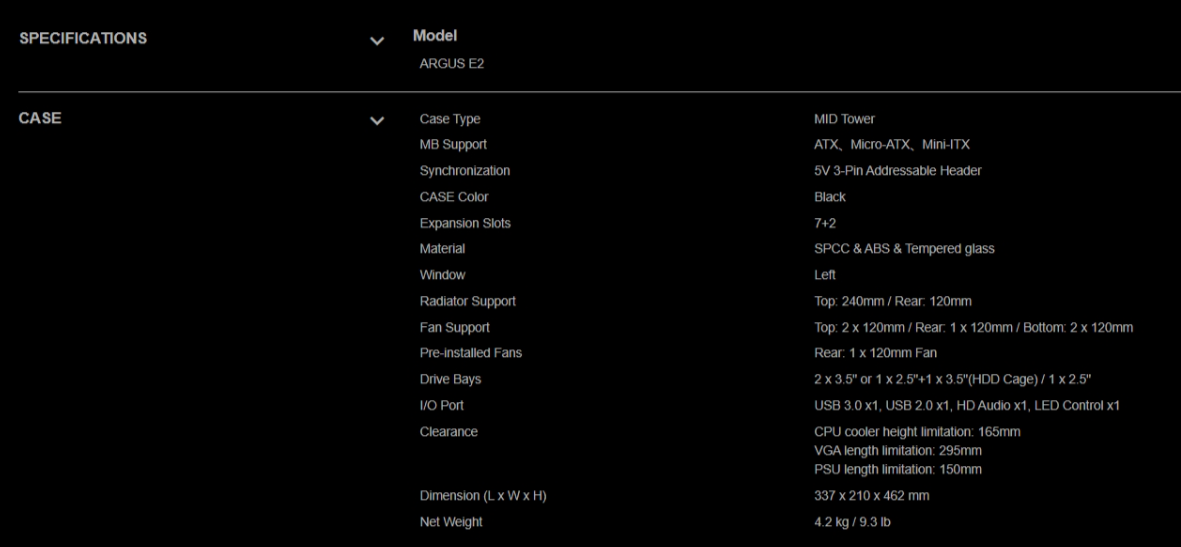1181x547 pixels.
Task: Select the Radiator Support label
Action: pos(468,301)
